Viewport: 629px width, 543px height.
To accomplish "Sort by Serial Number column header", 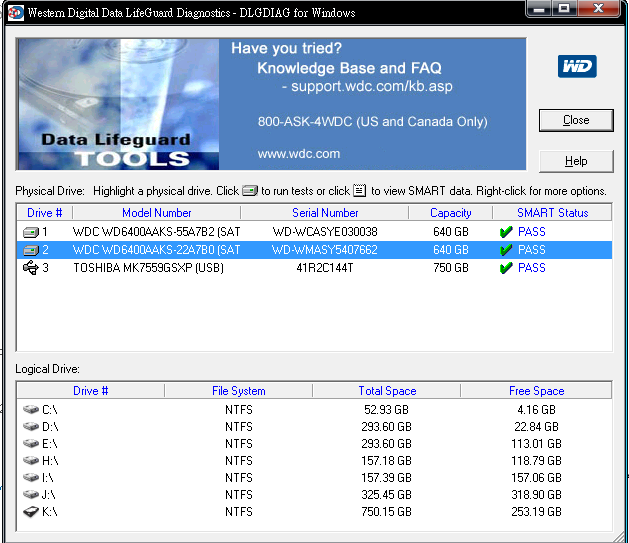I will (x=325, y=213).
